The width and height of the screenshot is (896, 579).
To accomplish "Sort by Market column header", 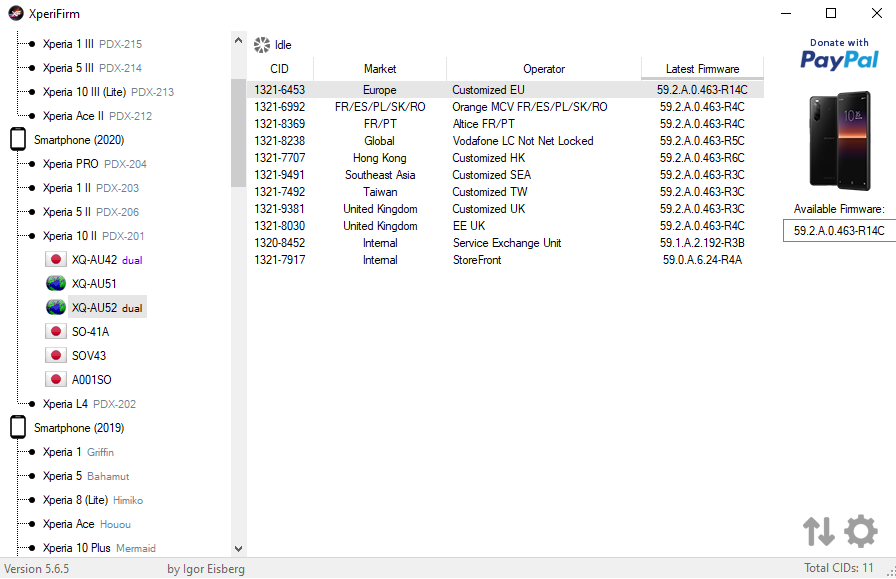I will (380, 69).
